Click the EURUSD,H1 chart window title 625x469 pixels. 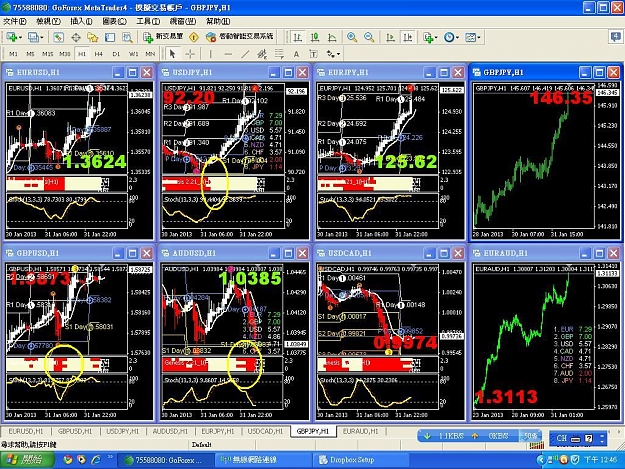38,72
